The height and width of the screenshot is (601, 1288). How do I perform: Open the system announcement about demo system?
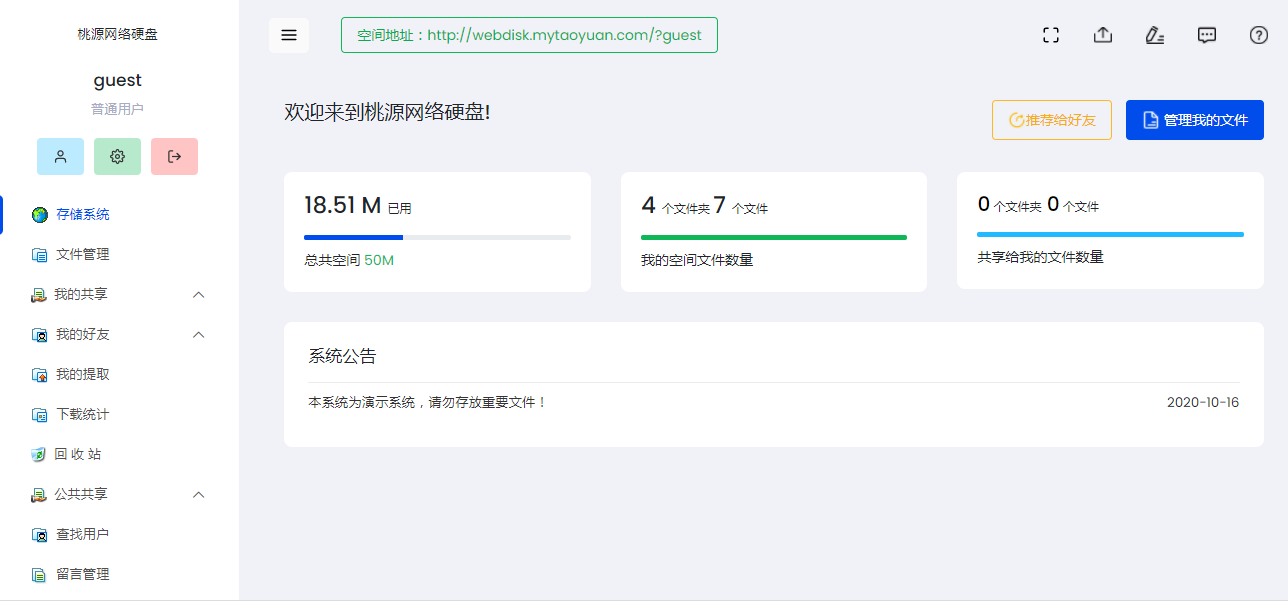(x=428, y=402)
